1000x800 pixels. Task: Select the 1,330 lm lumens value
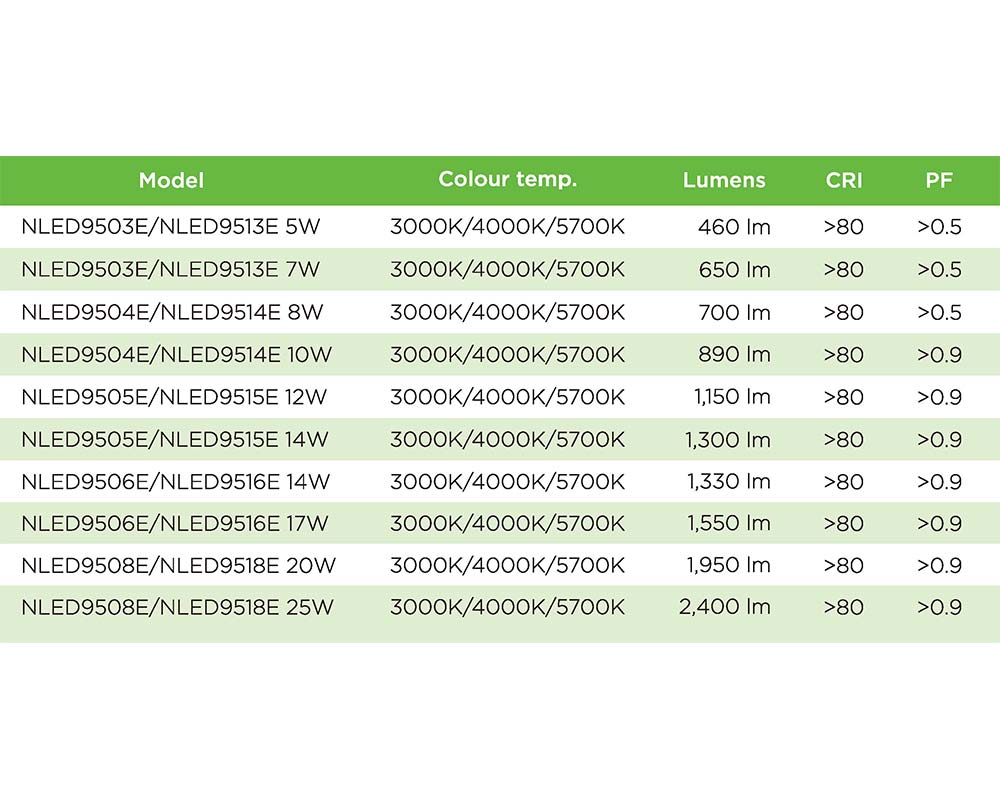728,481
